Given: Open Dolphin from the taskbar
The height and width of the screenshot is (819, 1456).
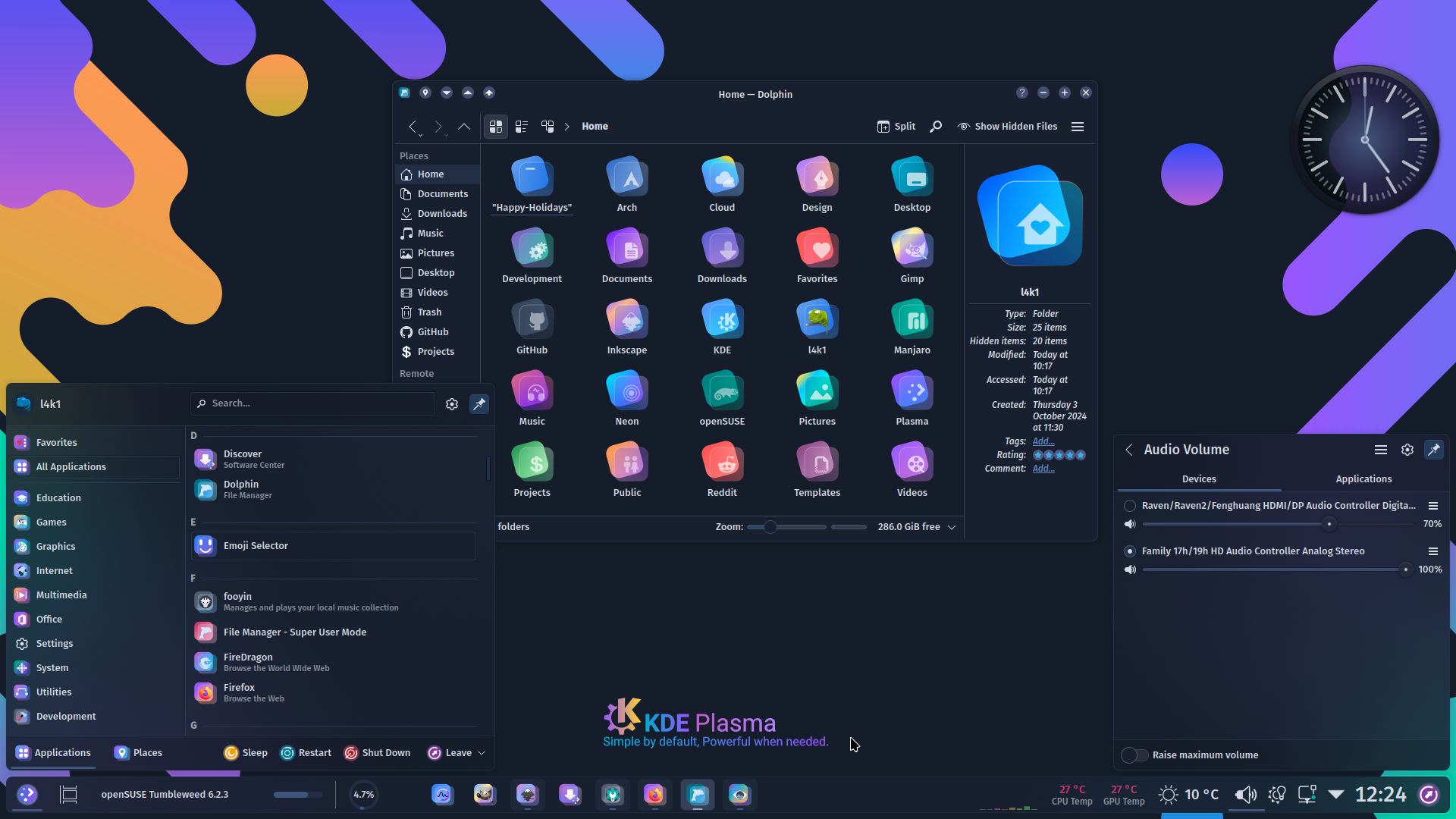Looking at the screenshot, I should click(x=697, y=795).
